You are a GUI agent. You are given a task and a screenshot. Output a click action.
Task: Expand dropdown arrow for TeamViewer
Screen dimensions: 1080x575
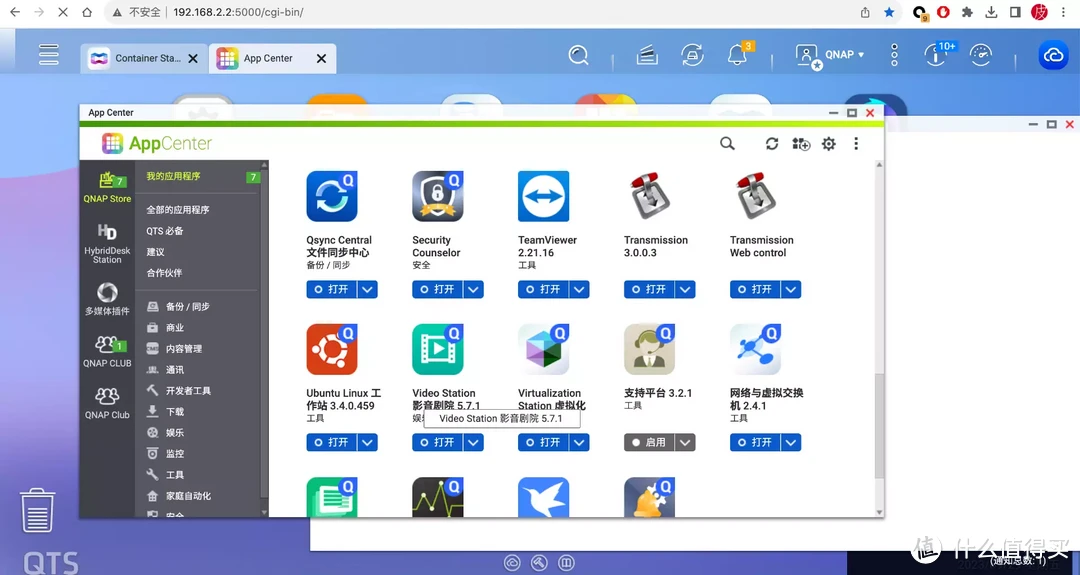point(579,289)
